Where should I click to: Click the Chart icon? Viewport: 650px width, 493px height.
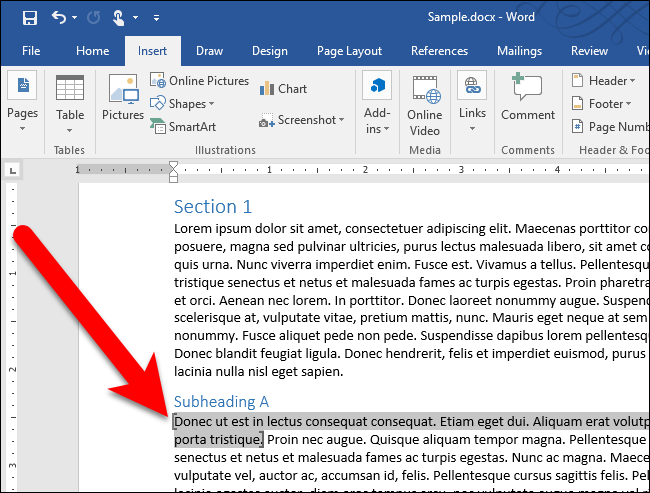tap(283, 89)
